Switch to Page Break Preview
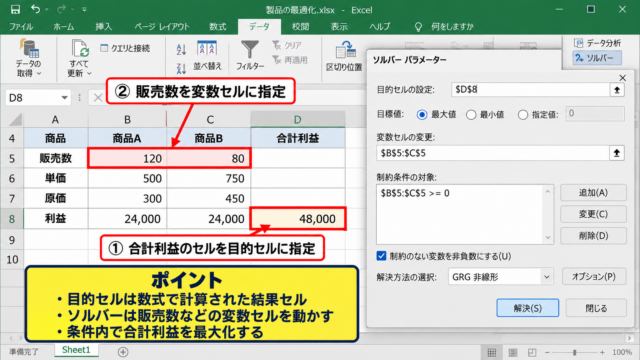 point(532,352)
